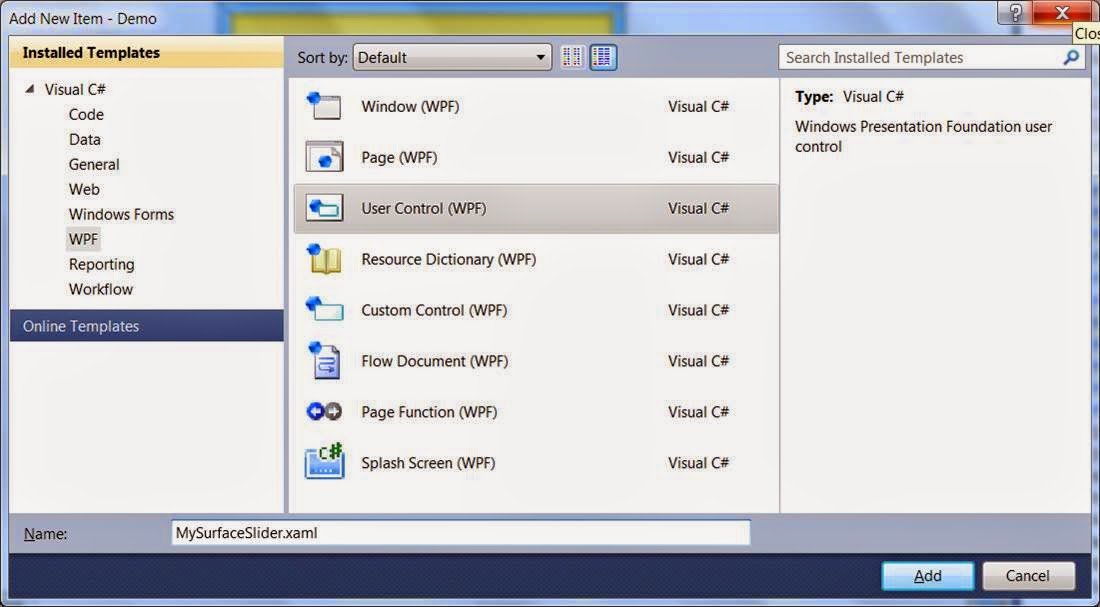
Task: Open the Resource Dictionary (WPF) template
Action: [x=323, y=259]
